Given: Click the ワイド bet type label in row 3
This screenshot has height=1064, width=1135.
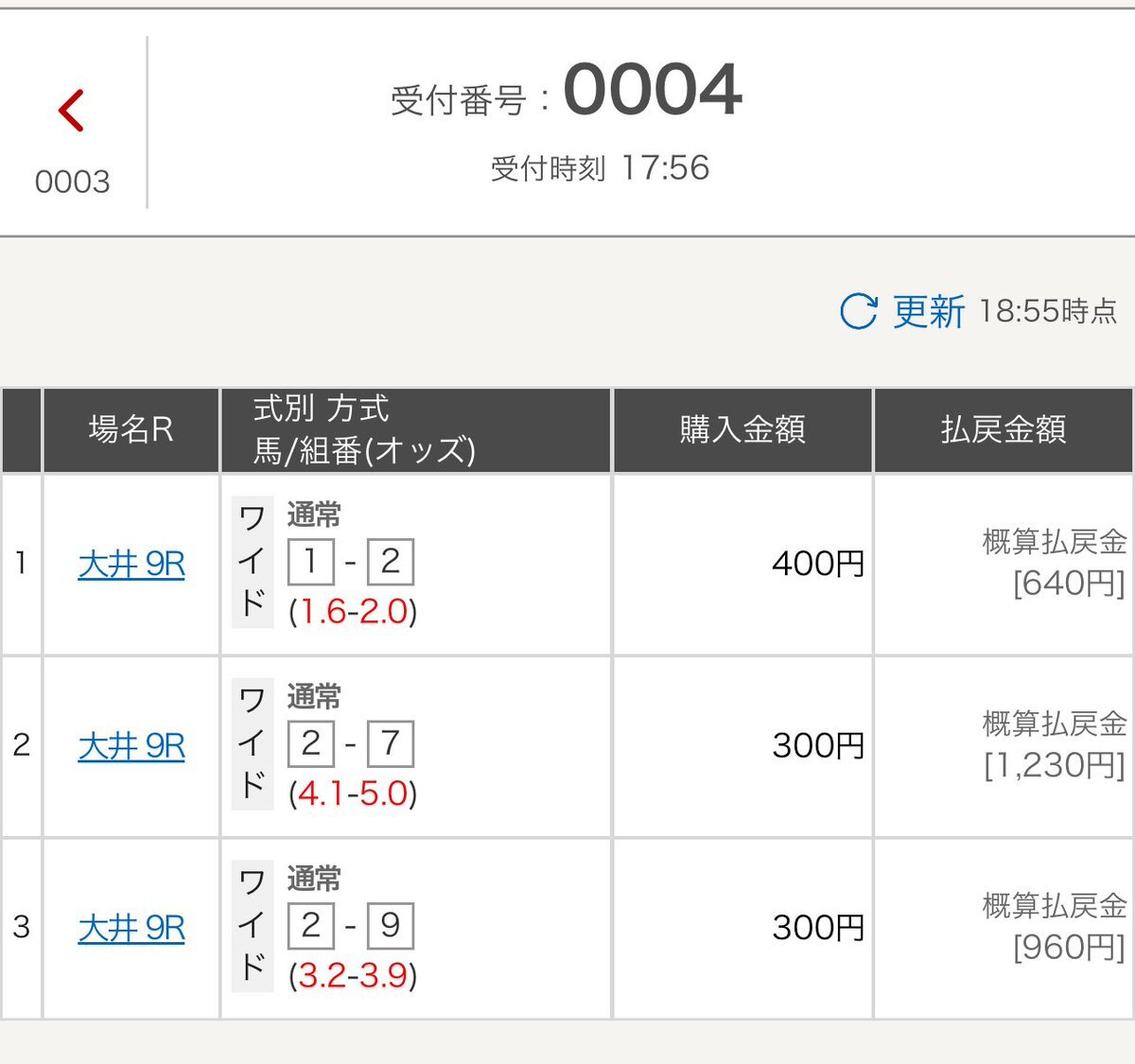Looking at the screenshot, I should coord(253,925).
